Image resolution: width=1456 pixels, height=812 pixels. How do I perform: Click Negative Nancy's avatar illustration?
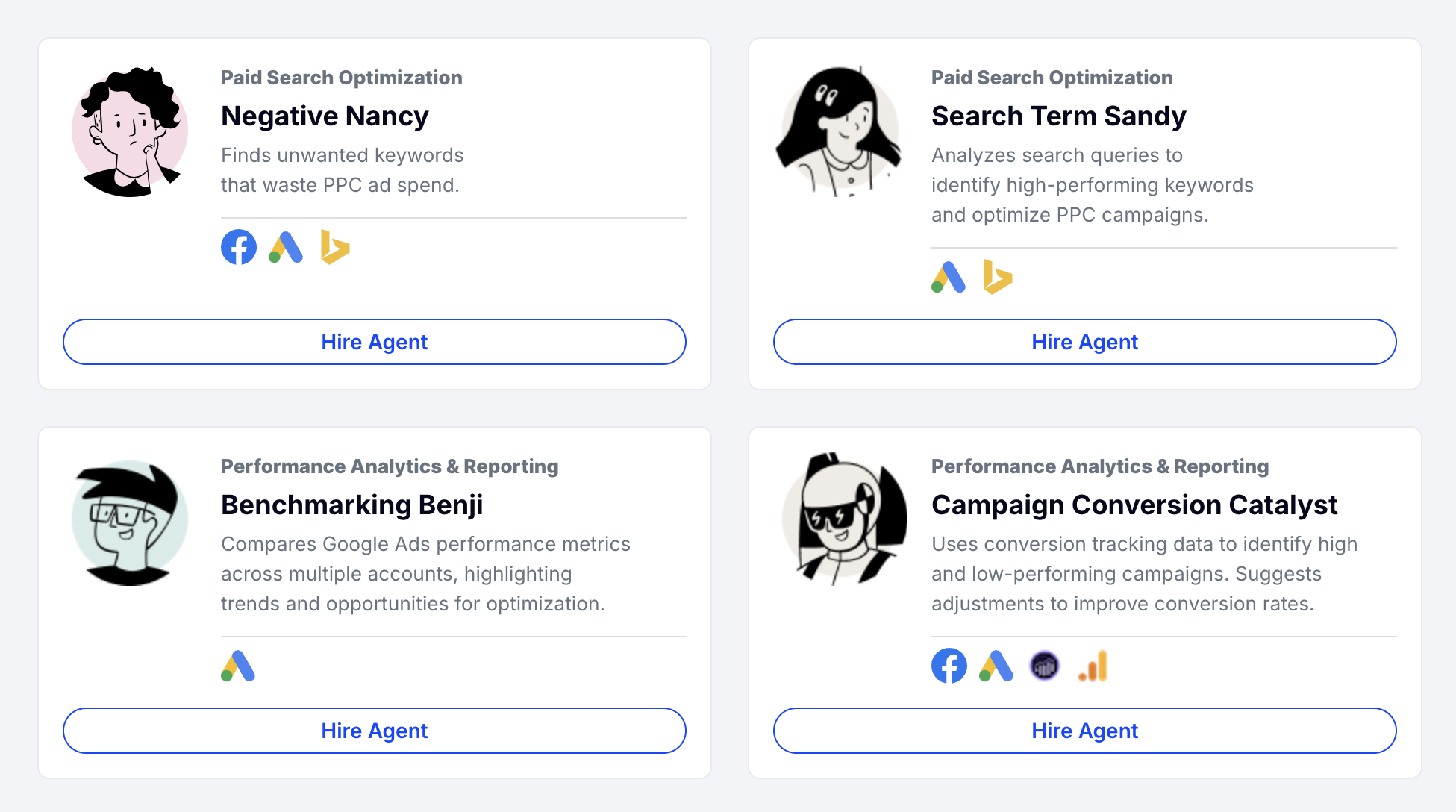pos(129,131)
